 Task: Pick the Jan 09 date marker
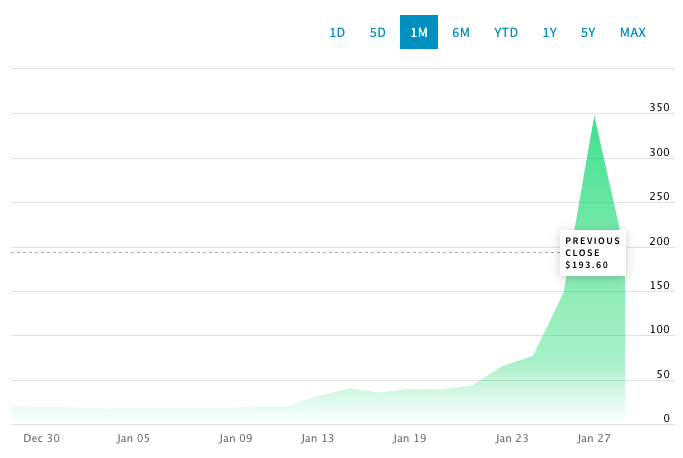click(x=236, y=438)
